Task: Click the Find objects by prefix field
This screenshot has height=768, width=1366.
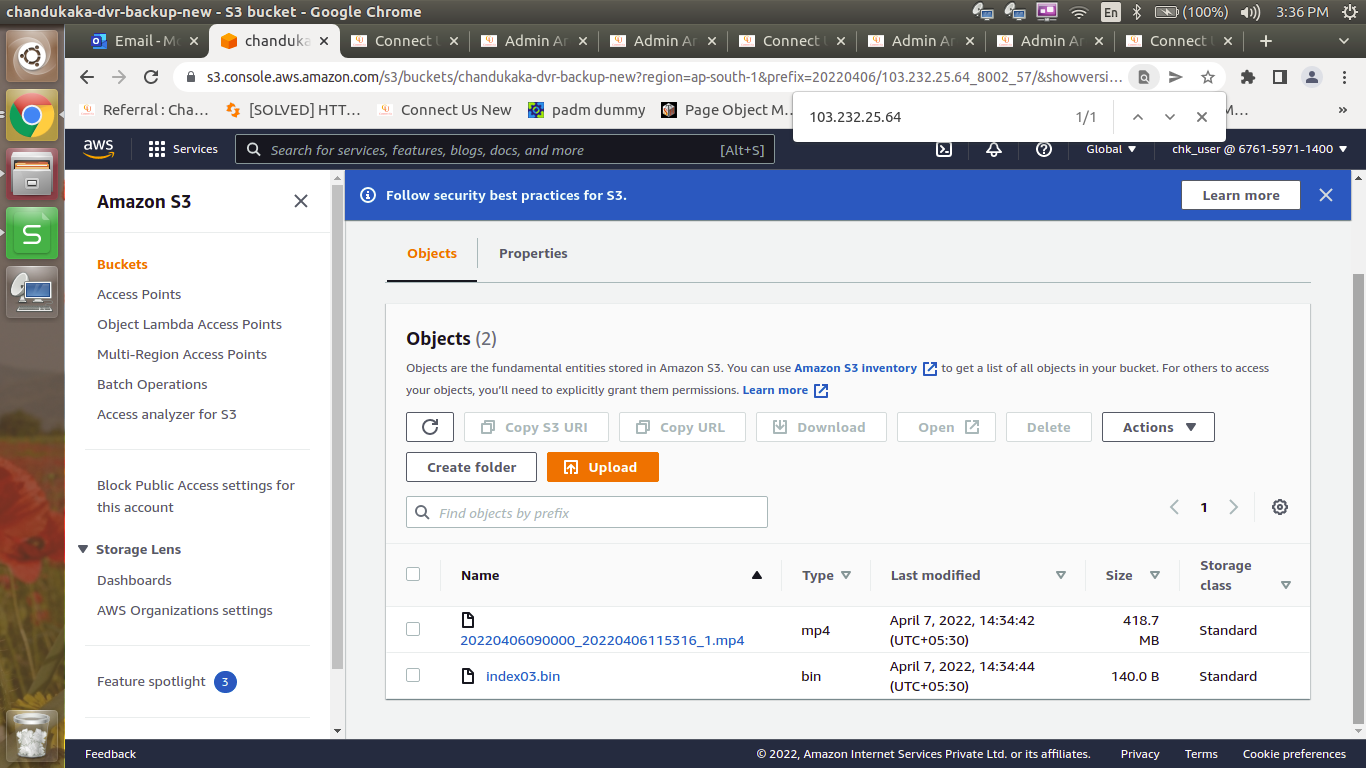Action: pyautogui.click(x=587, y=512)
